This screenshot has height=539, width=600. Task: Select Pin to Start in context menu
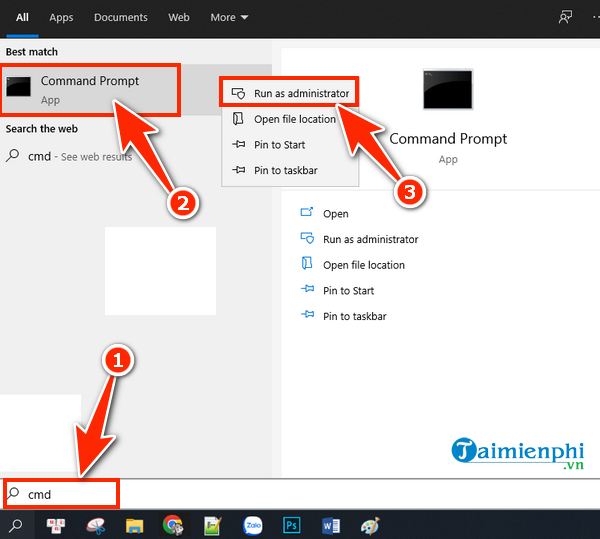[x=290, y=145]
